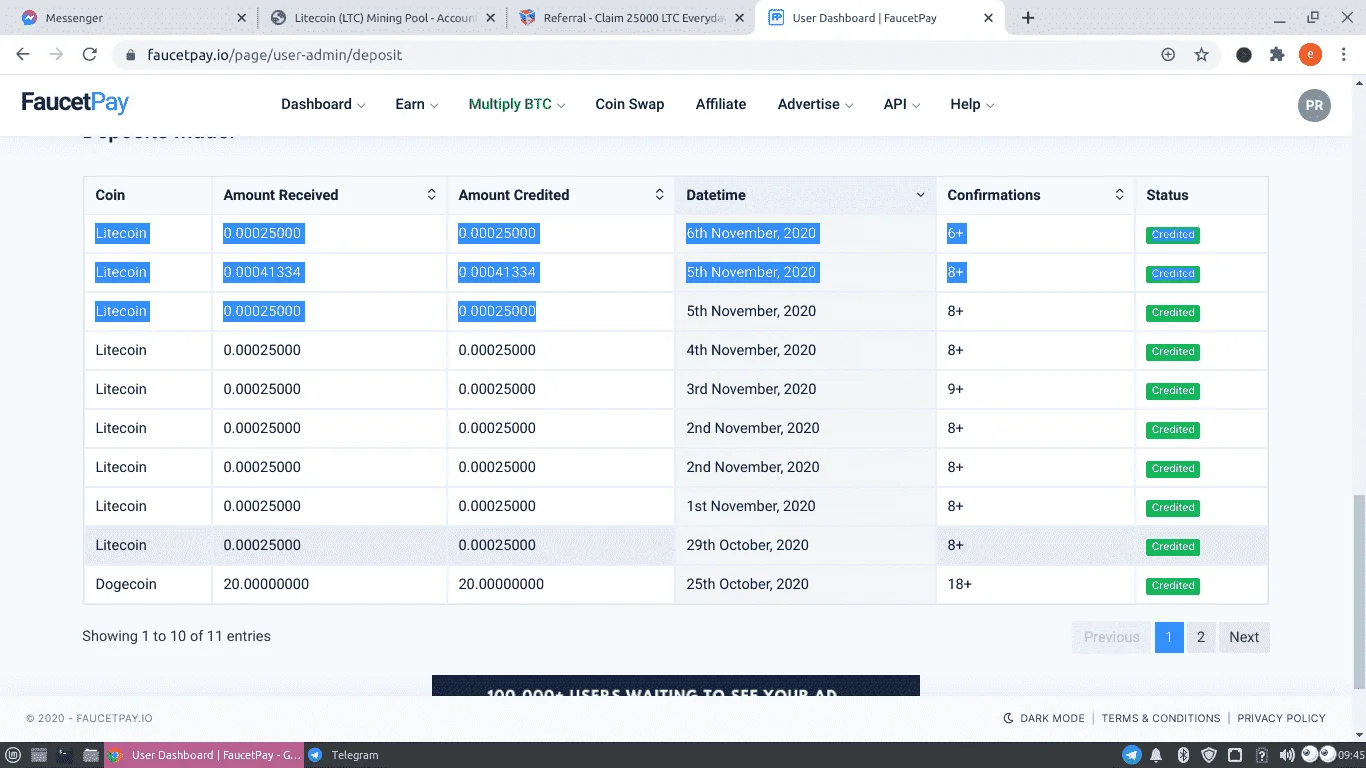Open the Affiliate page

721,104
